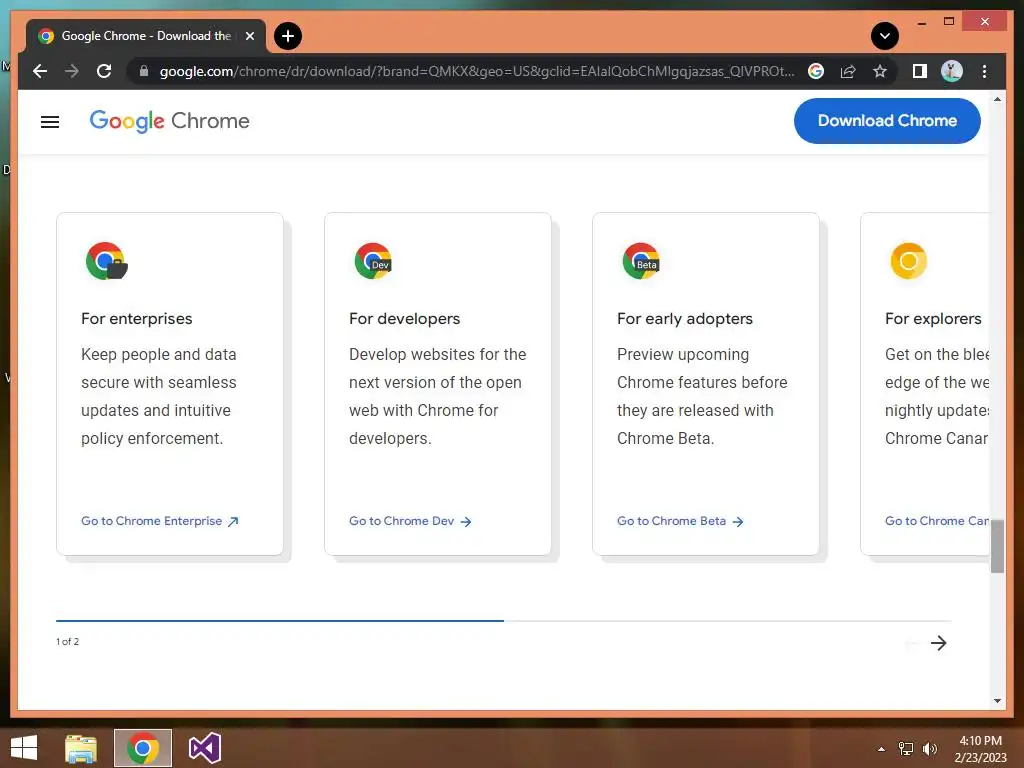Reload the current page
This screenshot has width=1024, height=768.
(104, 71)
